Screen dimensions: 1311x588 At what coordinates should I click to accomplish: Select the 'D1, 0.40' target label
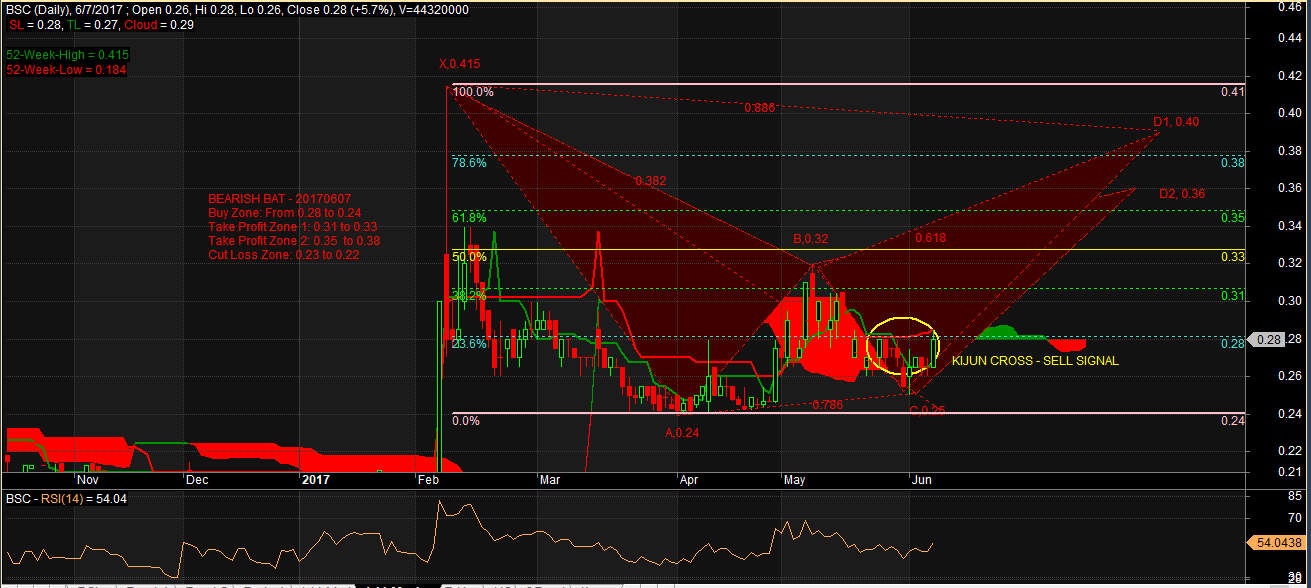[1176, 122]
